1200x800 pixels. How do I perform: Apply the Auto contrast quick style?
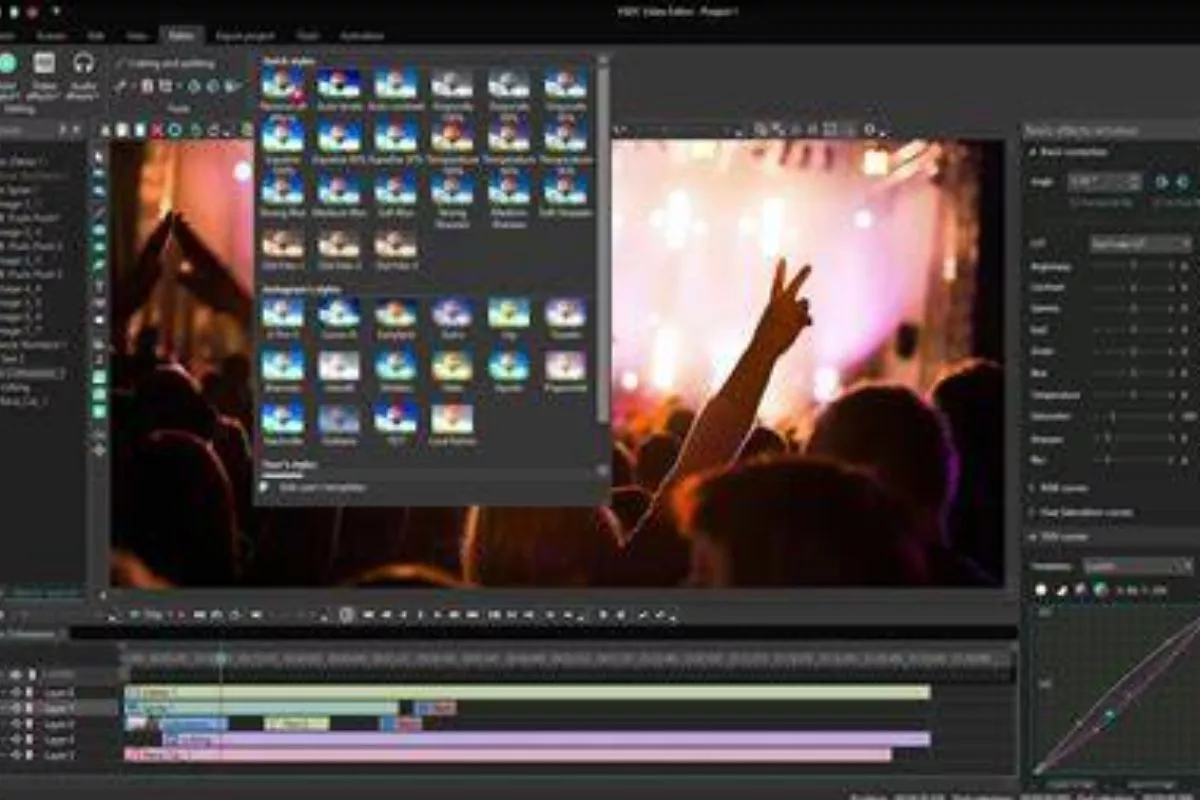(x=396, y=88)
